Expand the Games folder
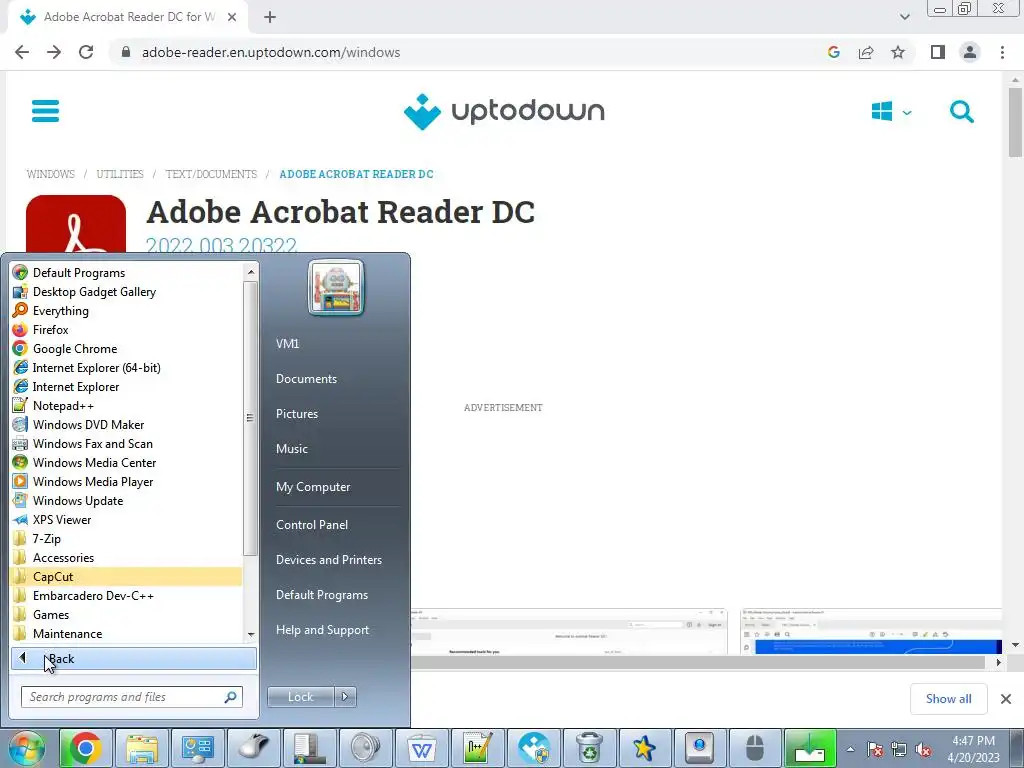Viewport: 1024px width, 768px height. click(x=127, y=615)
